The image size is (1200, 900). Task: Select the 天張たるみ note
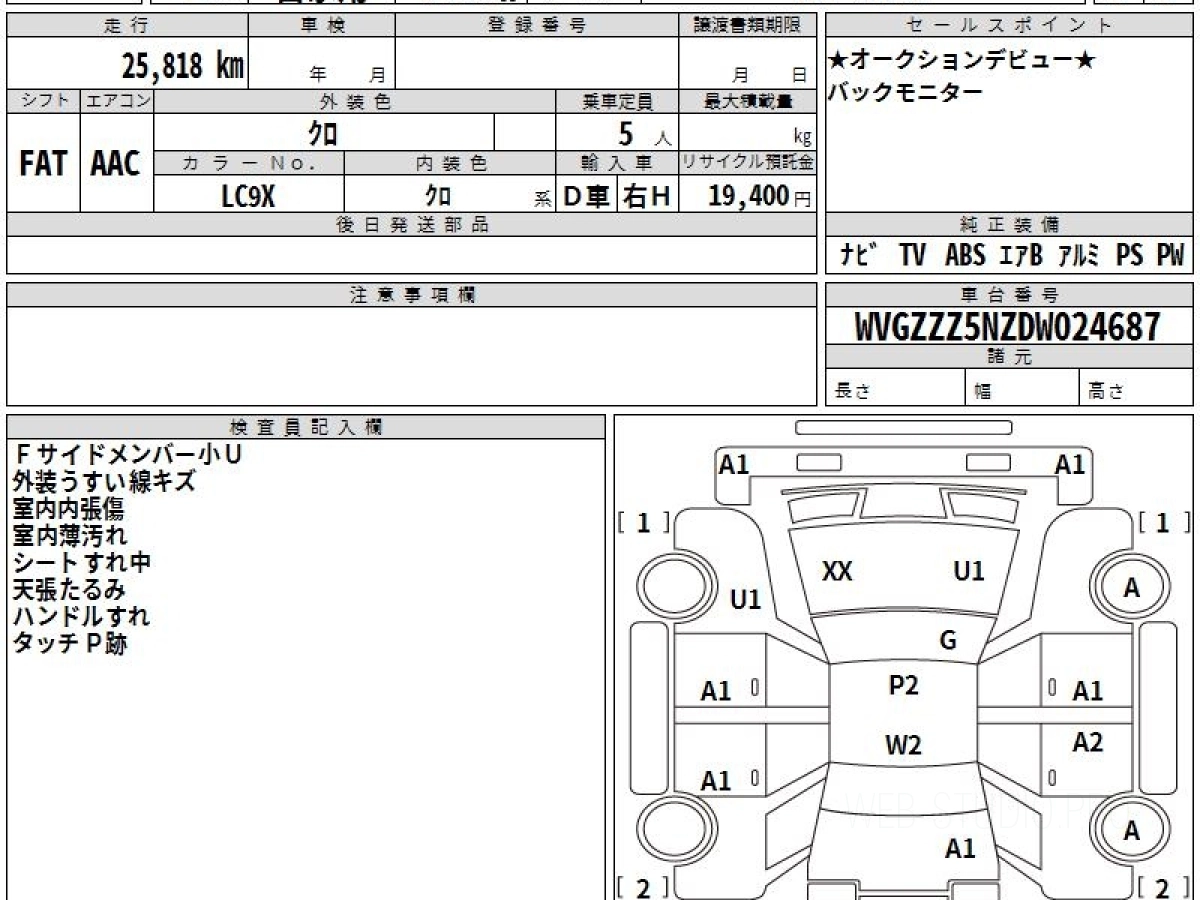(x=69, y=589)
